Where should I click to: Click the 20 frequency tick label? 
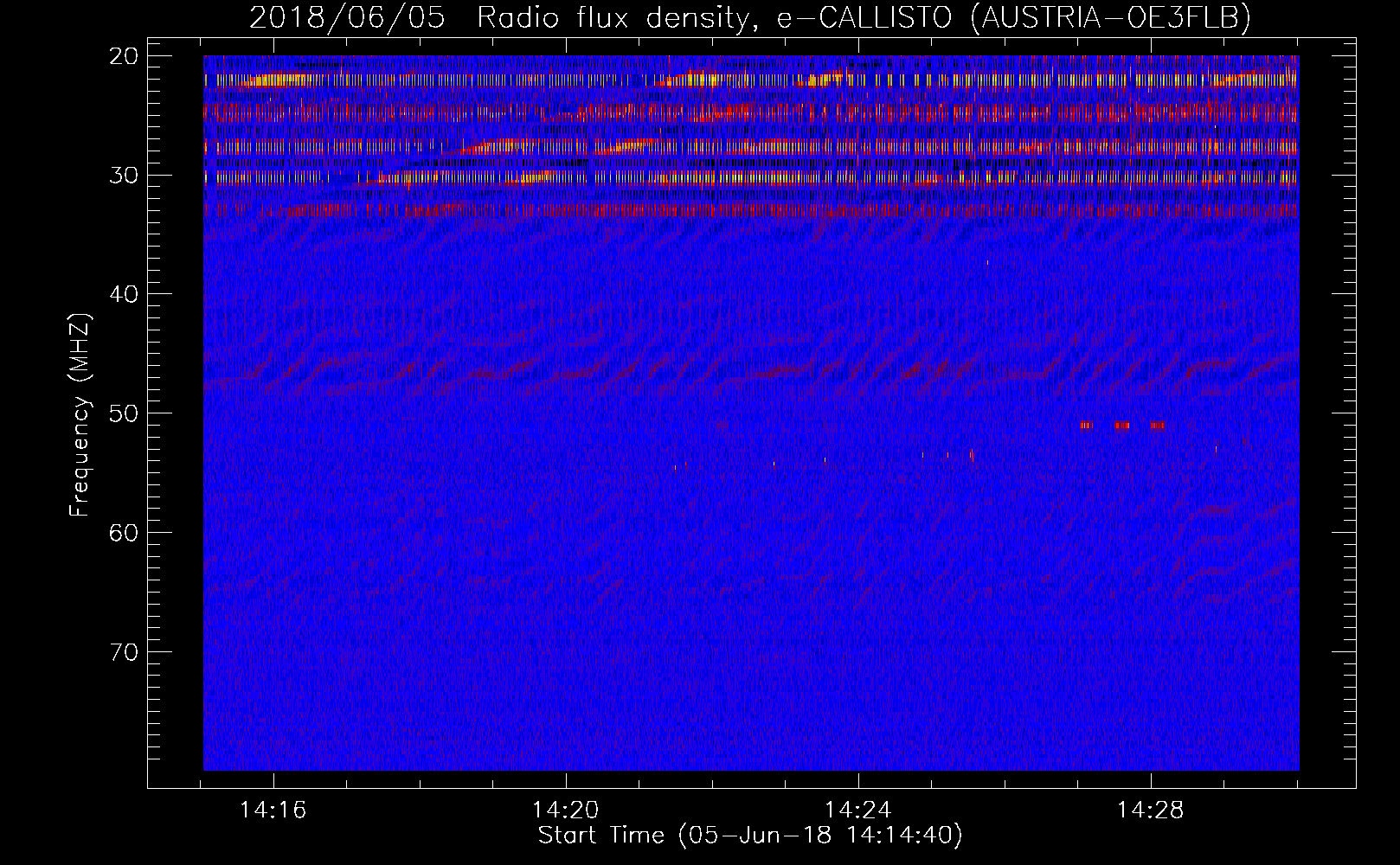click(x=125, y=56)
